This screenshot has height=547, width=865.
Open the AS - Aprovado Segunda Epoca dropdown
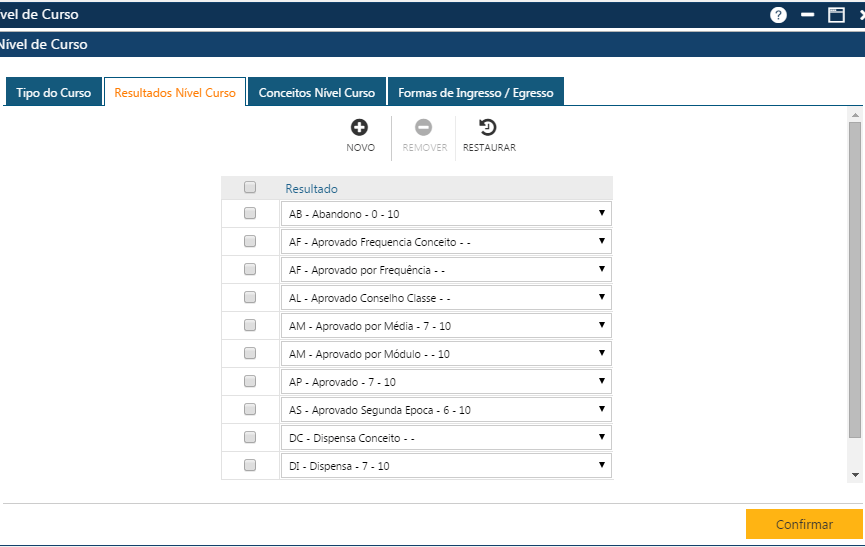(446, 410)
